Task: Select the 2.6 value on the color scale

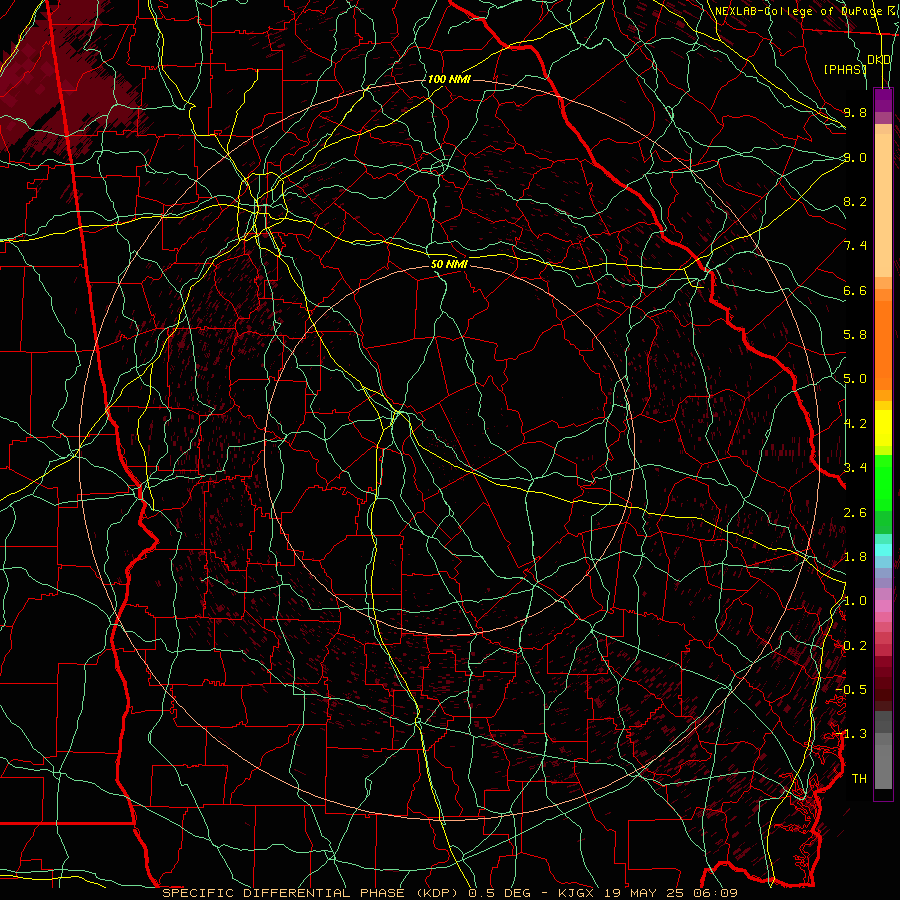Action: 855,513
